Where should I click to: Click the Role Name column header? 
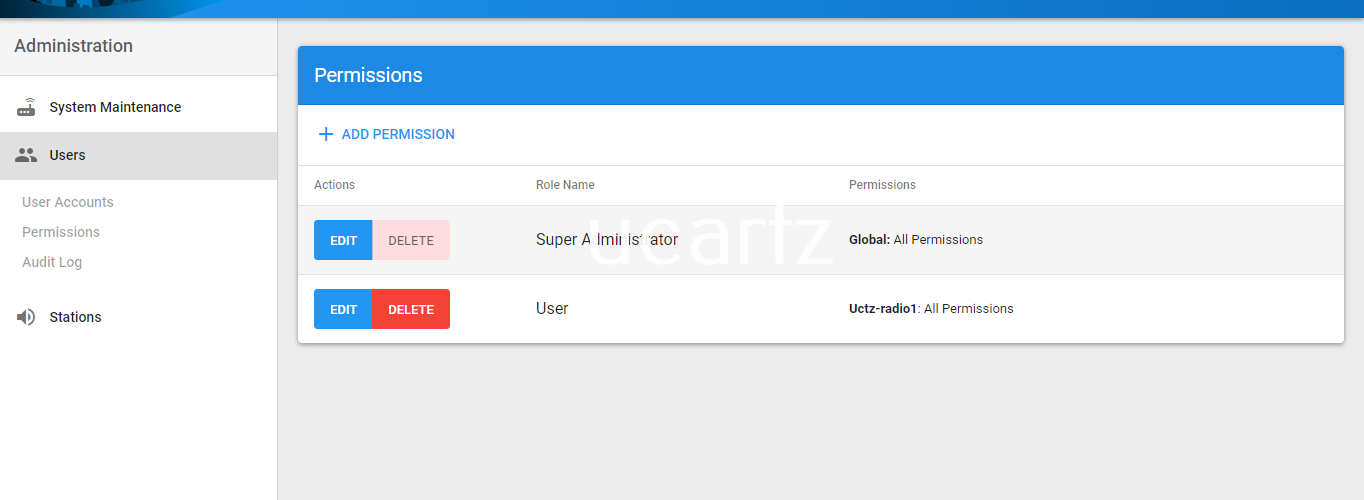pyautogui.click(x=565, y=185)
